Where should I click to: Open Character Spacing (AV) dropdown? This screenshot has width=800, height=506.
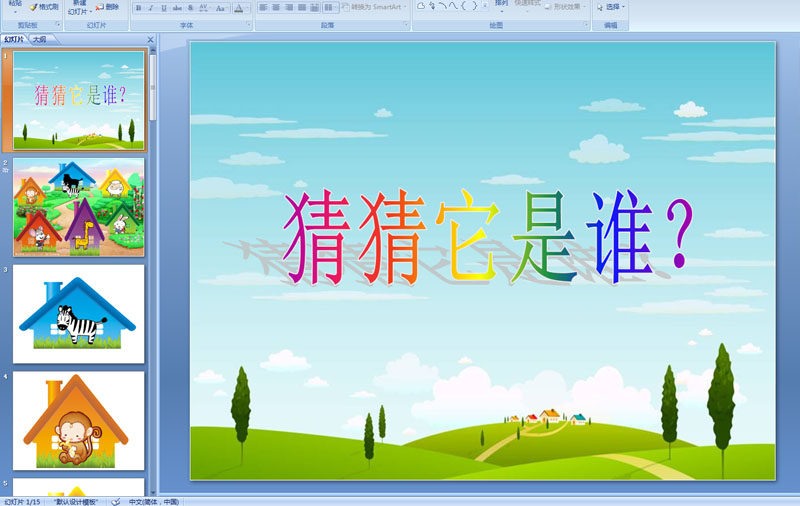tap(205, 8)
